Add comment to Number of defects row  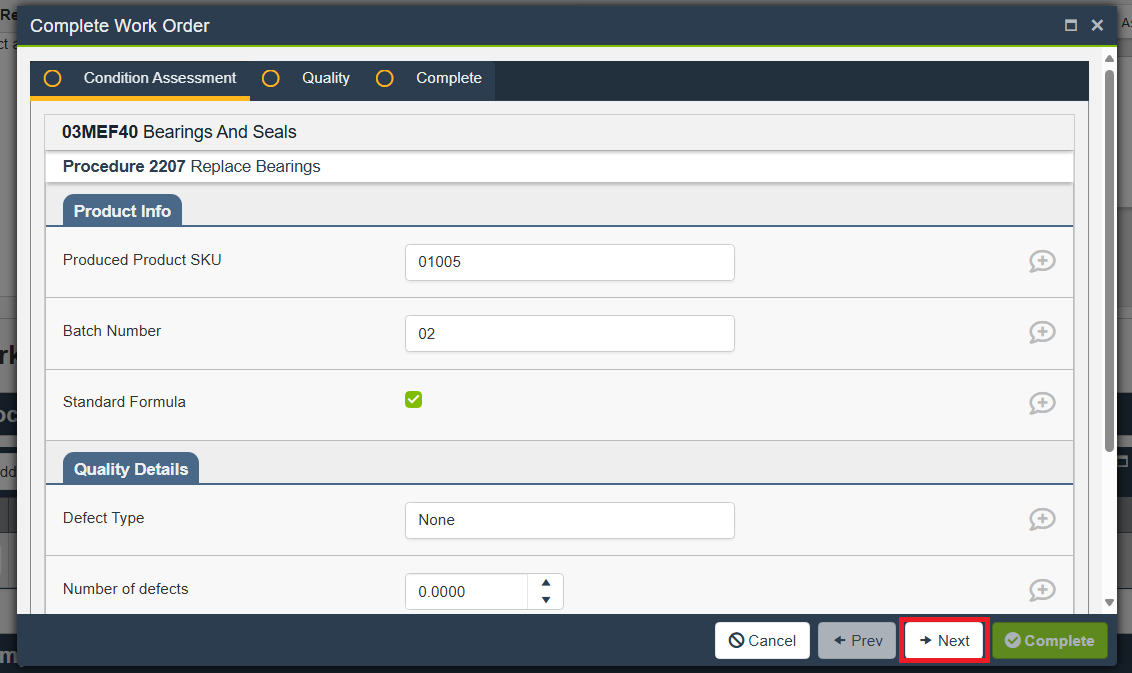(1042, 590)
